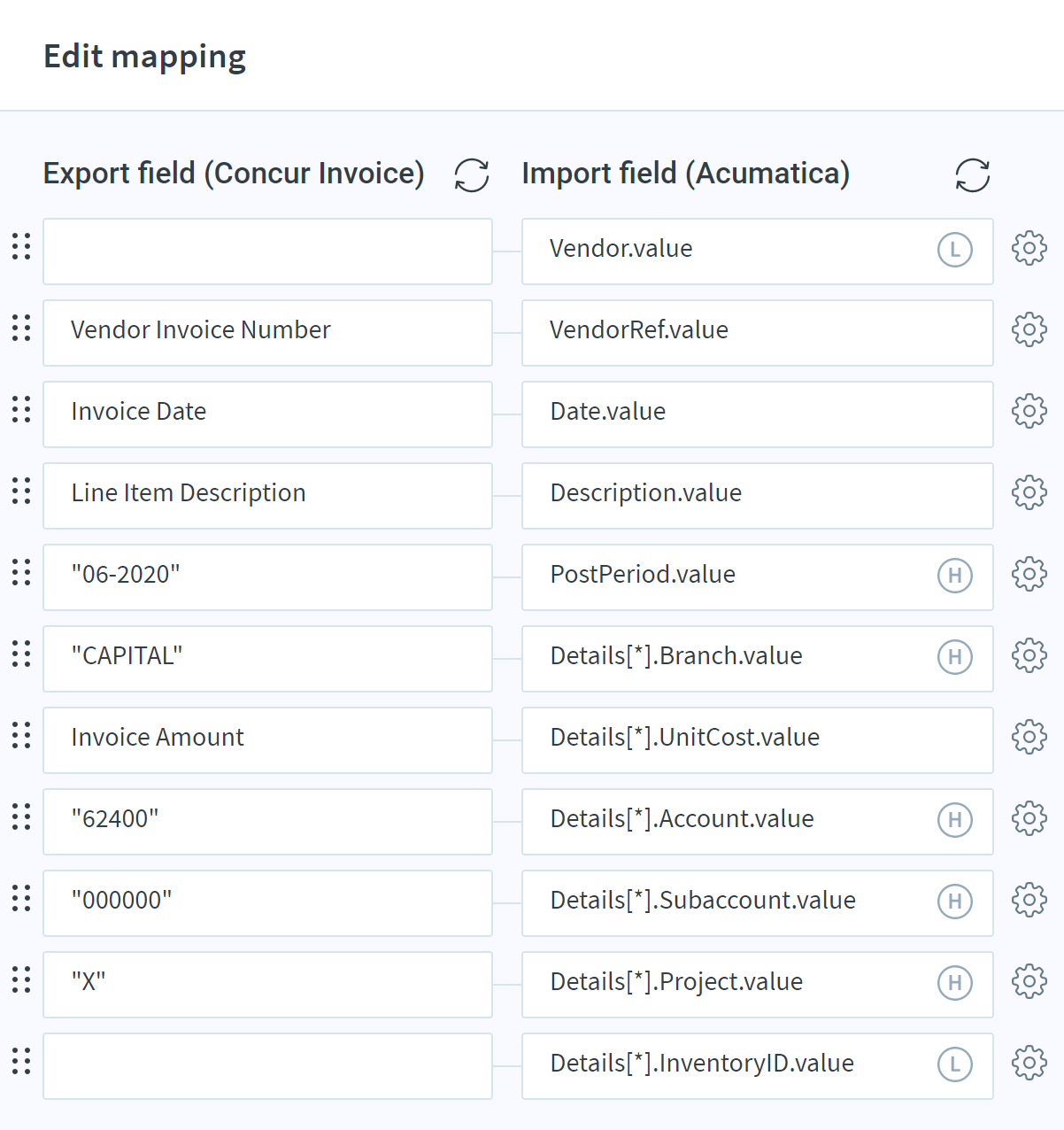Image resolution: width=1064 pixels, height=1130 pixels.
Task: Click the L badge on Details[*].InventoryID.value
Action: click(955, 1064)
